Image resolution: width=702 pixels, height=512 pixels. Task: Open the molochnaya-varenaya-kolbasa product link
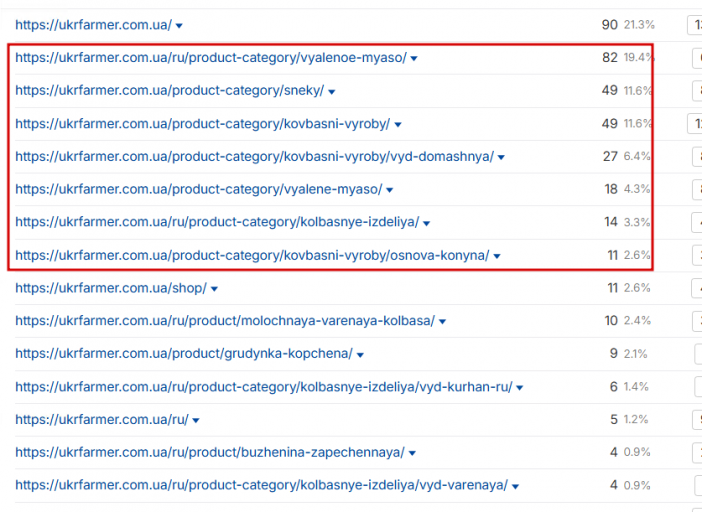point(225,321)
